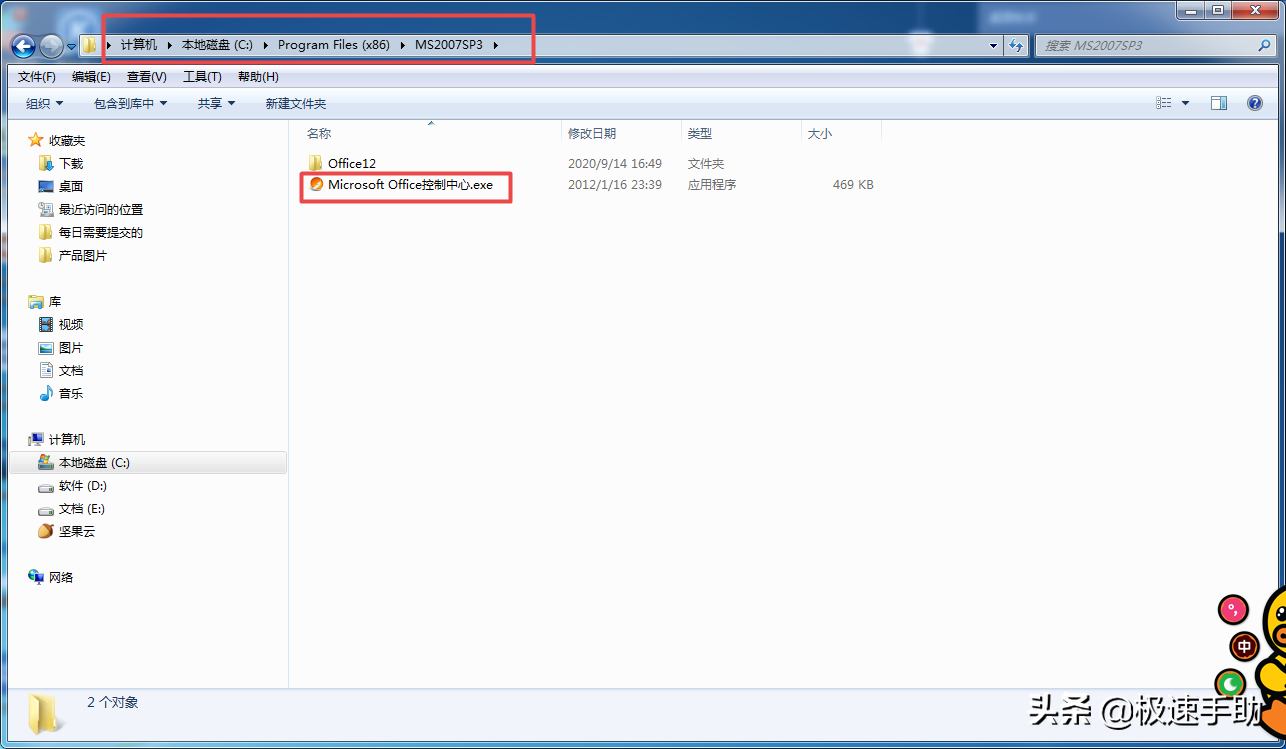Click the 469 KB size value

(853, 185)
